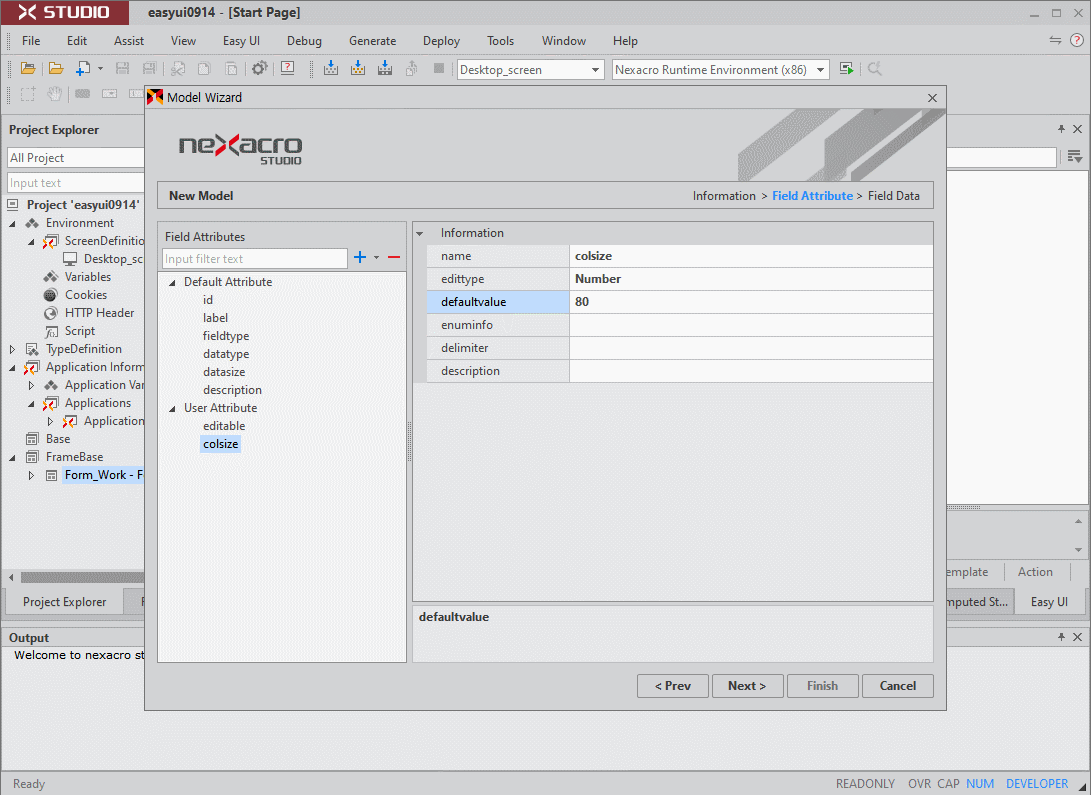1091x795 pixels.
Task: Select the editable user attribute
Action: pos(224,426)
